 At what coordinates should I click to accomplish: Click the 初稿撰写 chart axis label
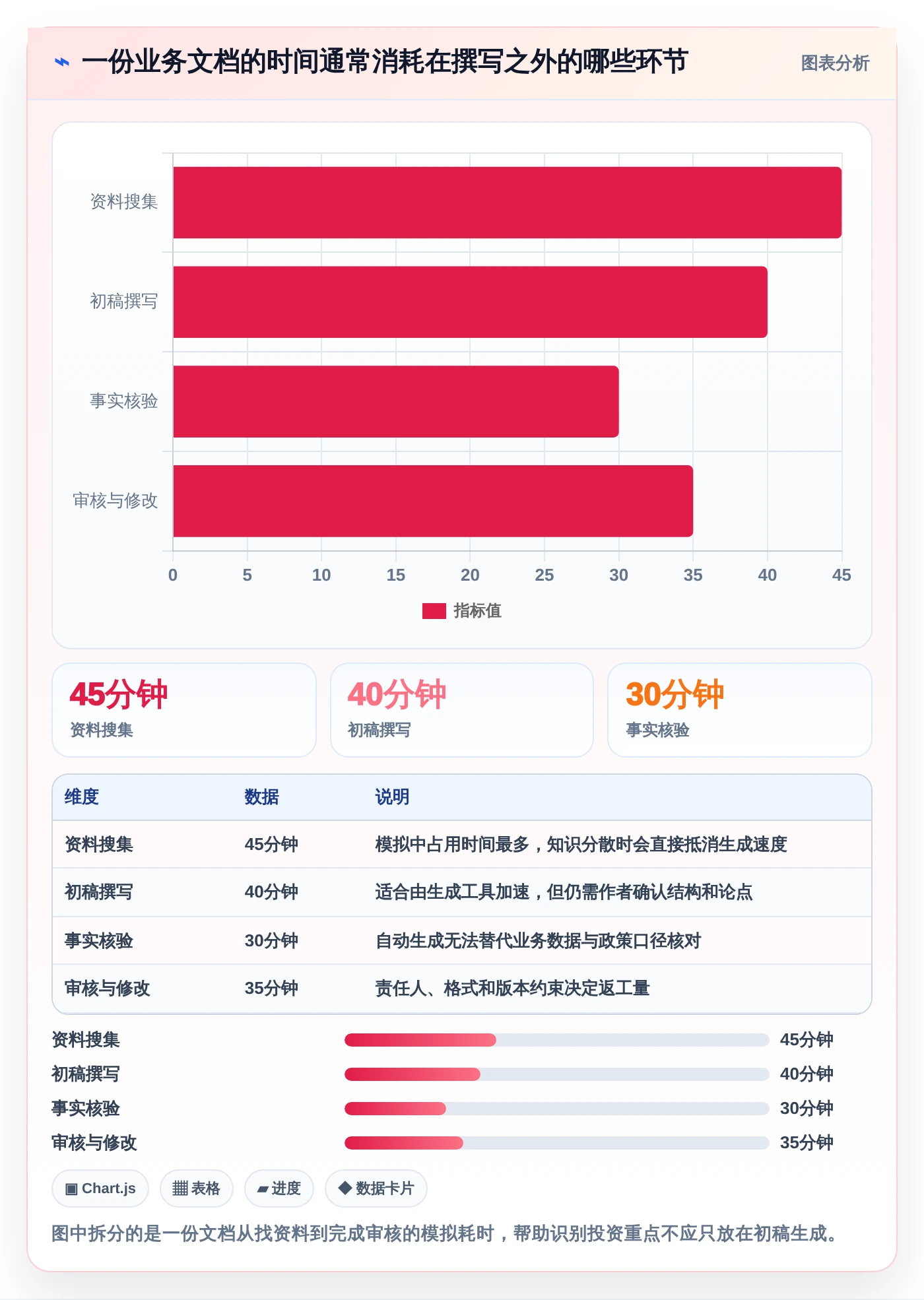(x=124, y=302)
